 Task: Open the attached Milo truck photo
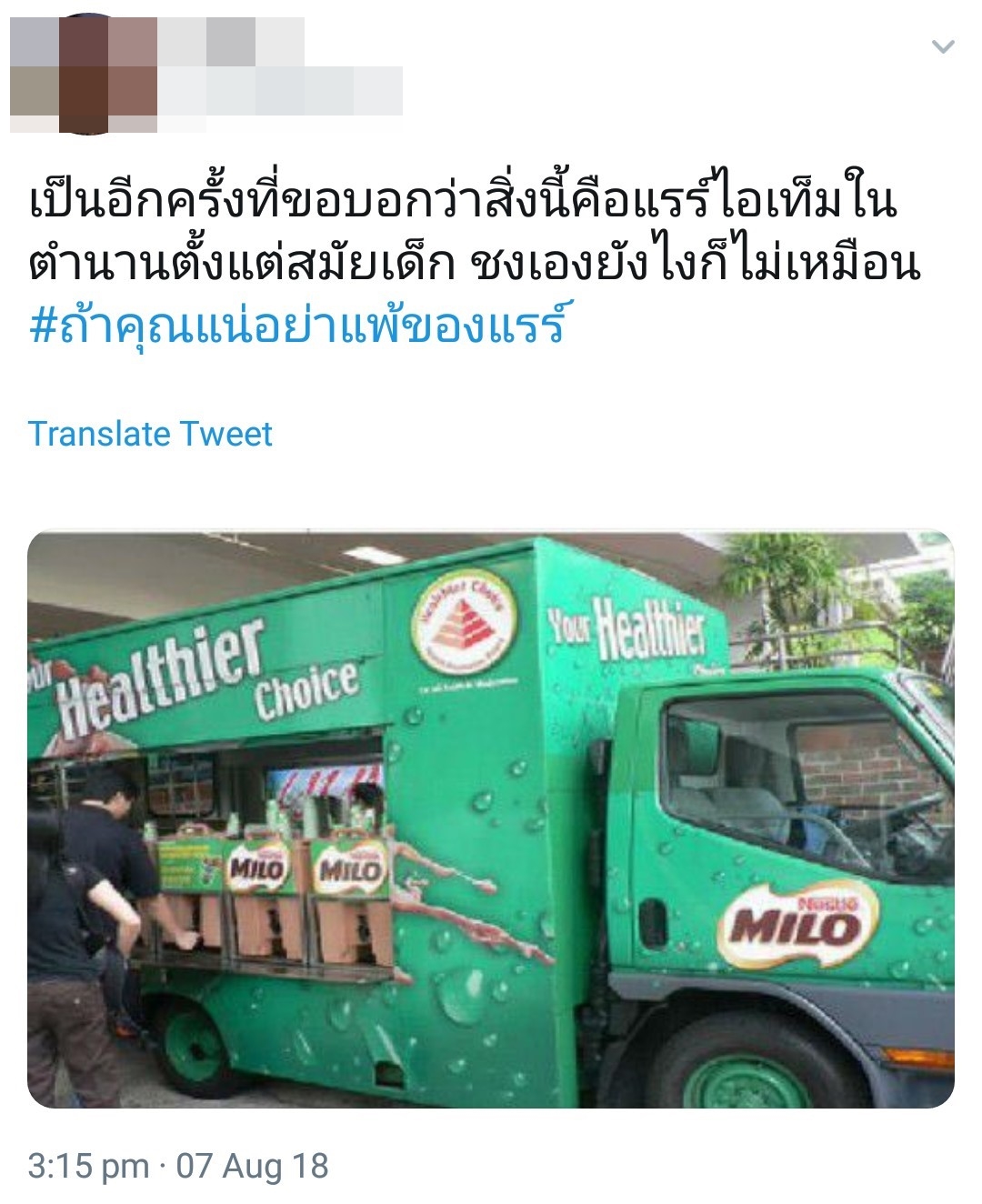491,819
